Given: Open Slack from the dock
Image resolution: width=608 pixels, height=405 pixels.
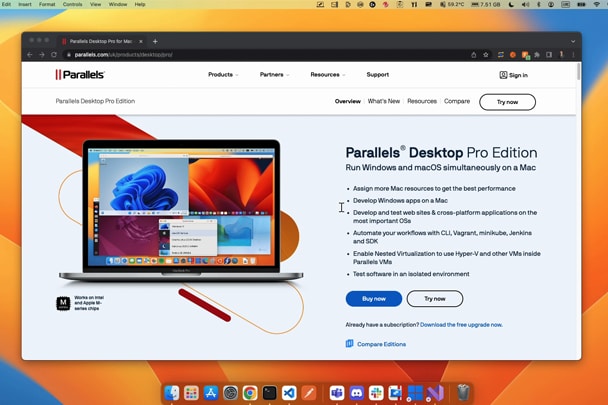Looking at the screenshot, I should [x=377, y=393].
